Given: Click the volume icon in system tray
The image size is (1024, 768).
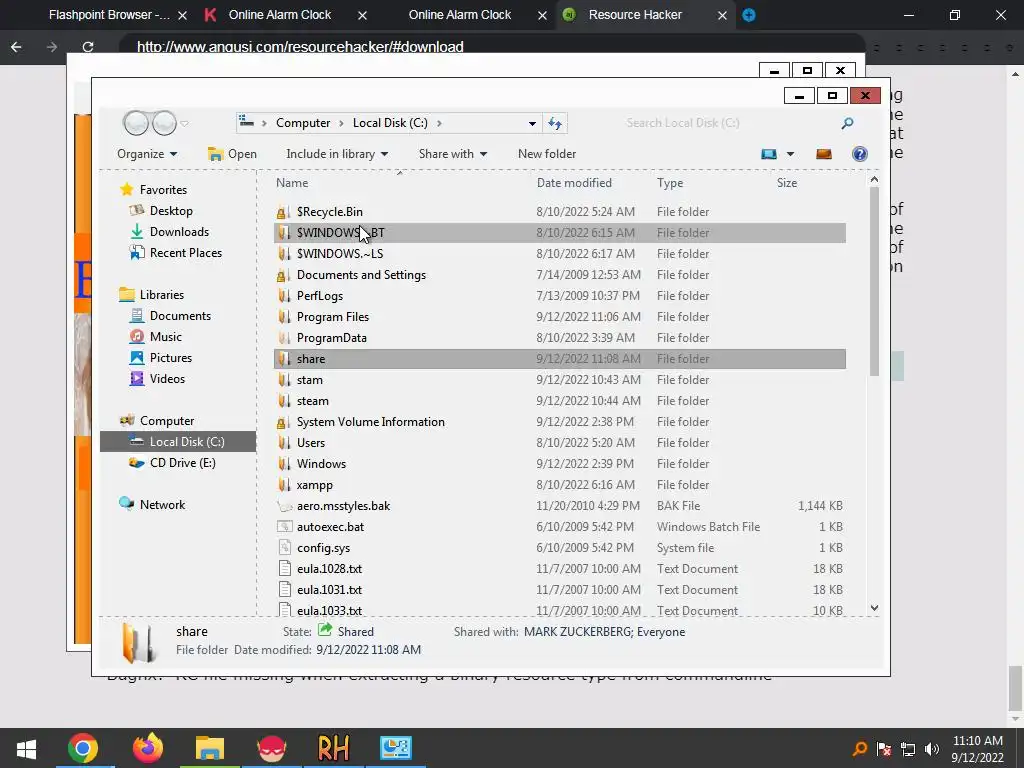Looking at the screenshot, I should point(932,749).
